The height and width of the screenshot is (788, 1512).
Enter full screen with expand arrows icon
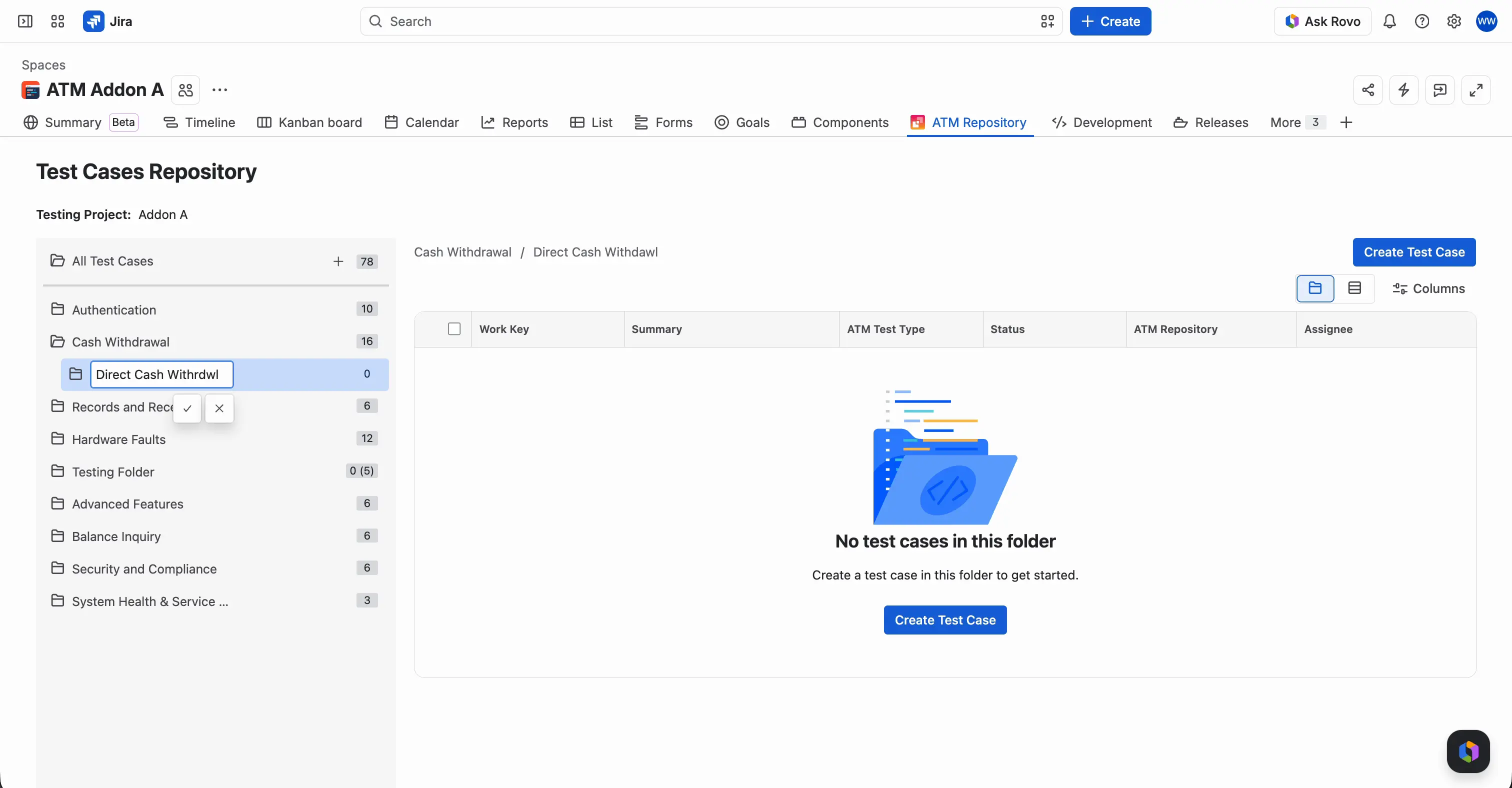tap(1475, 90)
